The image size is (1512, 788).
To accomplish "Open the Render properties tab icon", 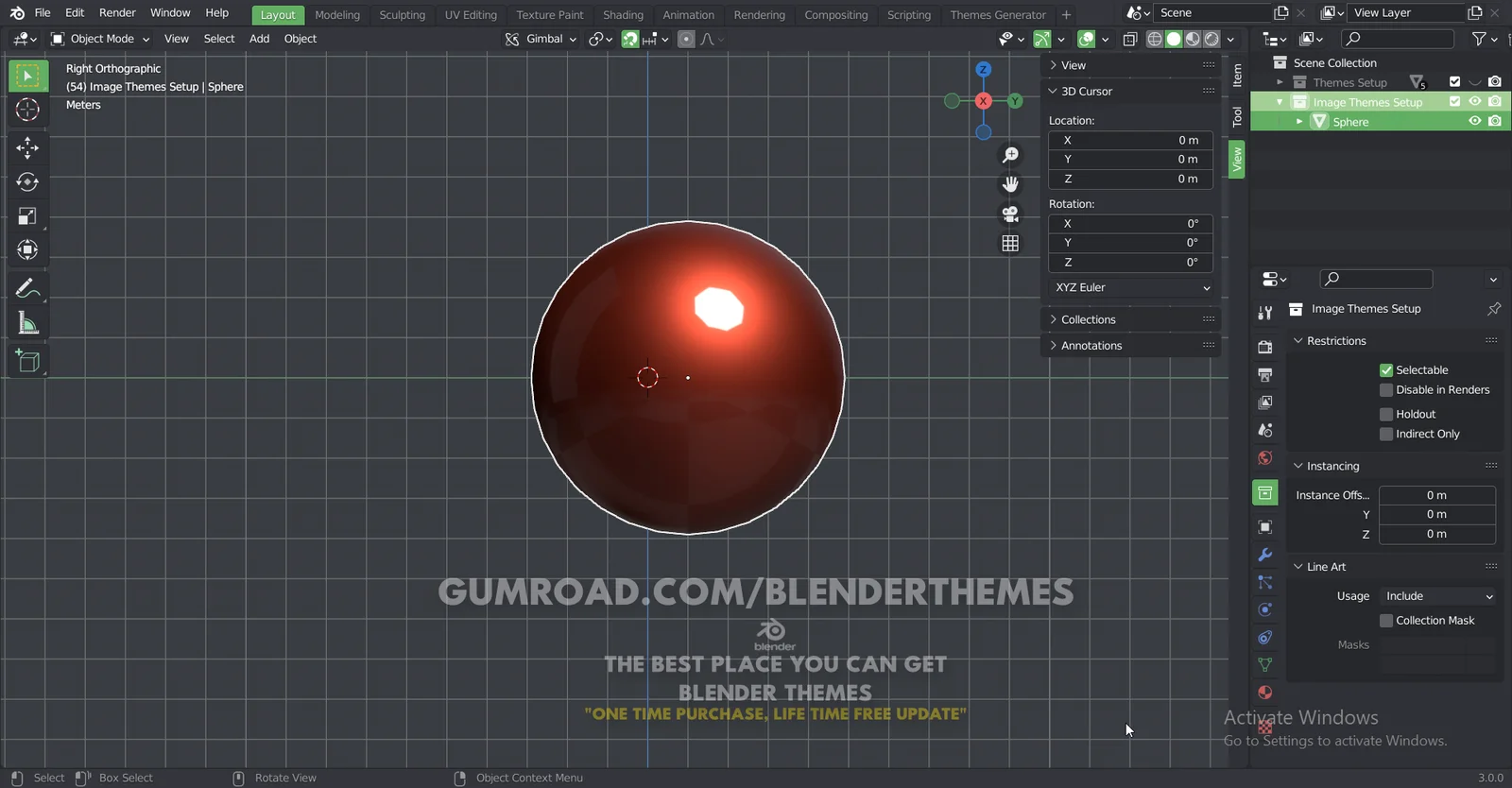I will pyautogui.click(x=1265, y=347).
